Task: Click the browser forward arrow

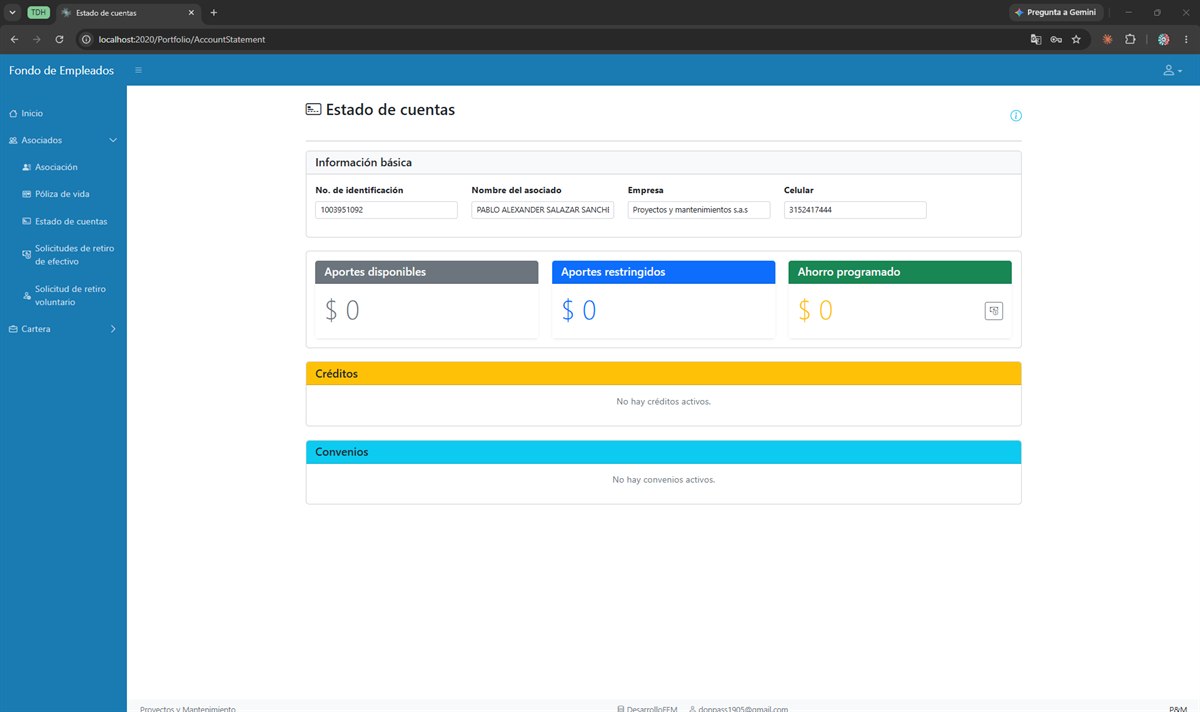Action: coord(37,39)
